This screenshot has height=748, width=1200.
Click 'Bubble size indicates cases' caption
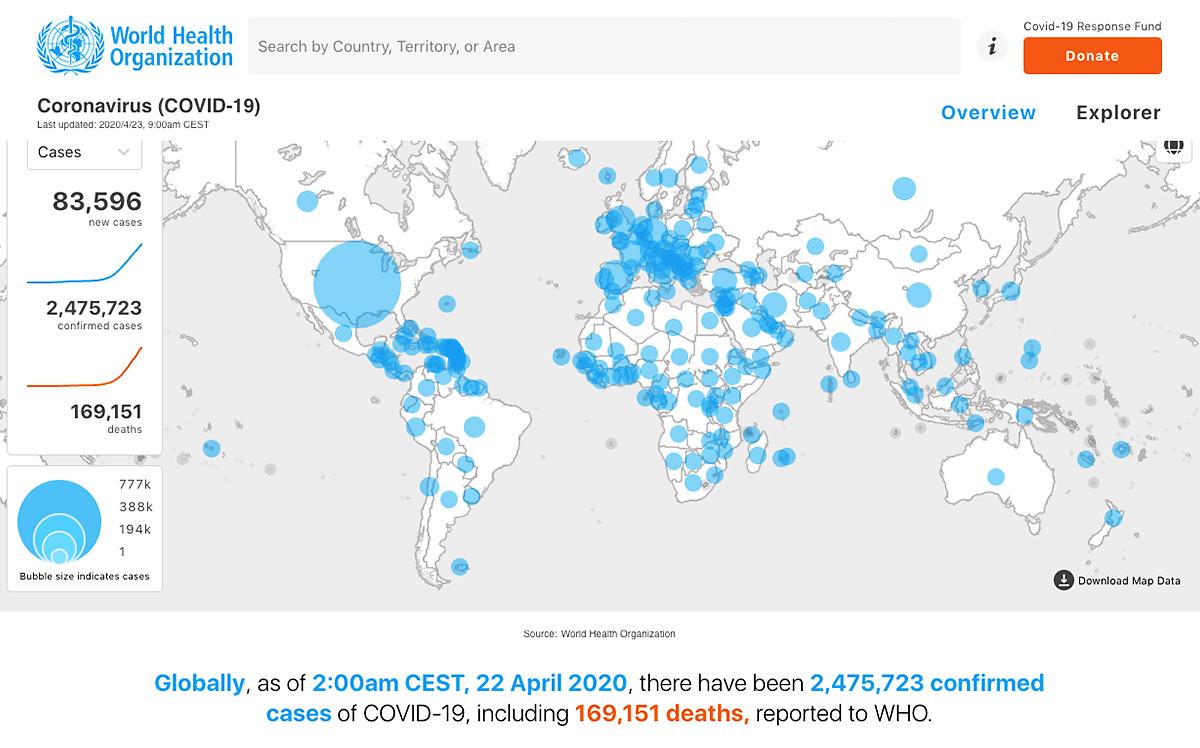(84, 577)
